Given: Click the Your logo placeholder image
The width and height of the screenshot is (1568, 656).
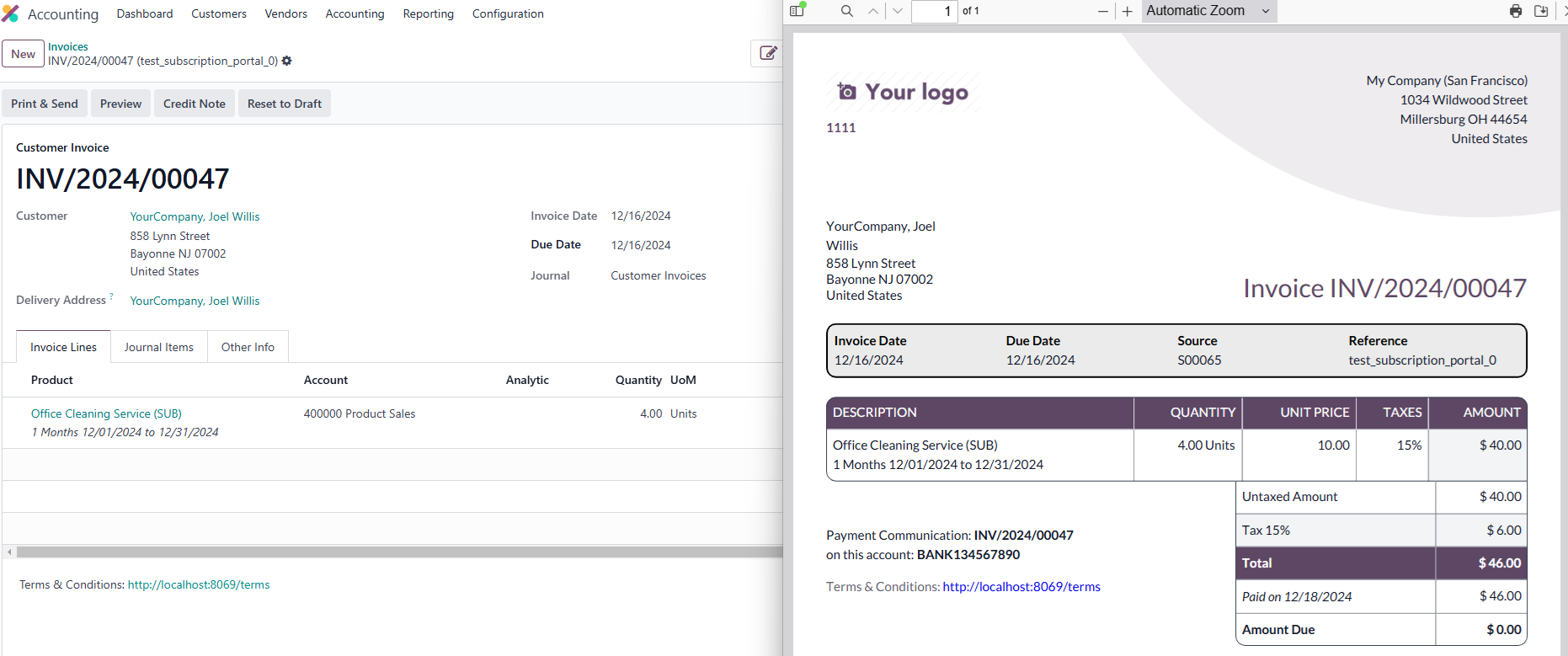Looking at the screenshot, I should pyautogui.click(x=903, y=92).
